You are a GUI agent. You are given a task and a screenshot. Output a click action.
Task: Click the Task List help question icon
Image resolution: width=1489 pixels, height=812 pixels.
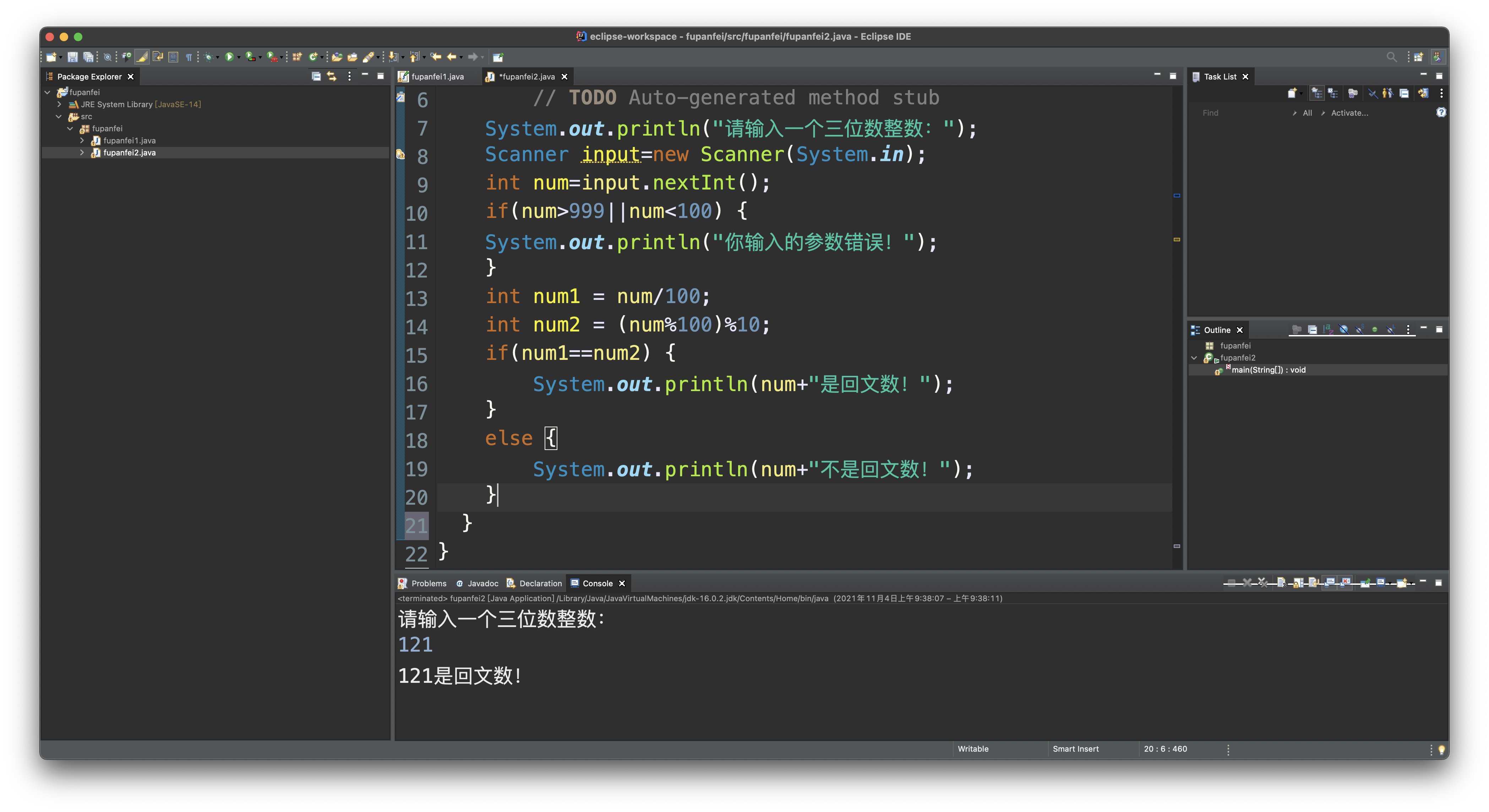[1441, 112]
